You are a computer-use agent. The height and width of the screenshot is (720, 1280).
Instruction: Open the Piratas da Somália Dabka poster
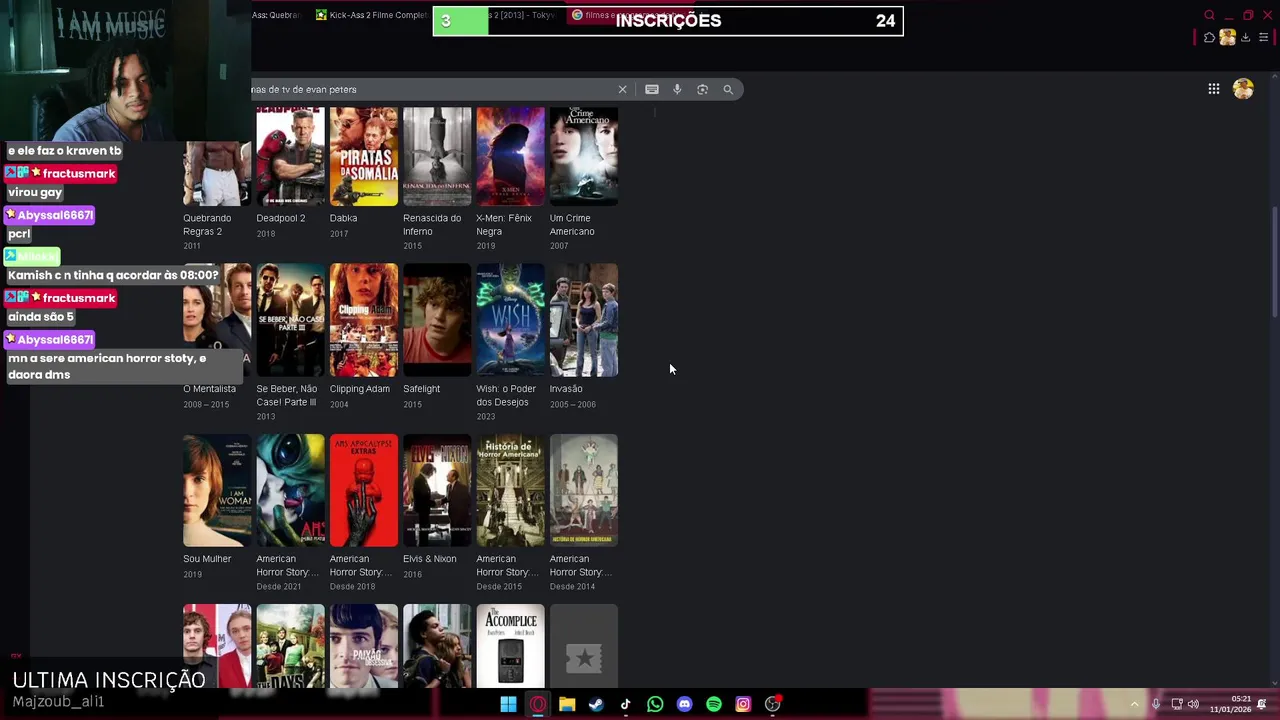(x=364, y=156)
